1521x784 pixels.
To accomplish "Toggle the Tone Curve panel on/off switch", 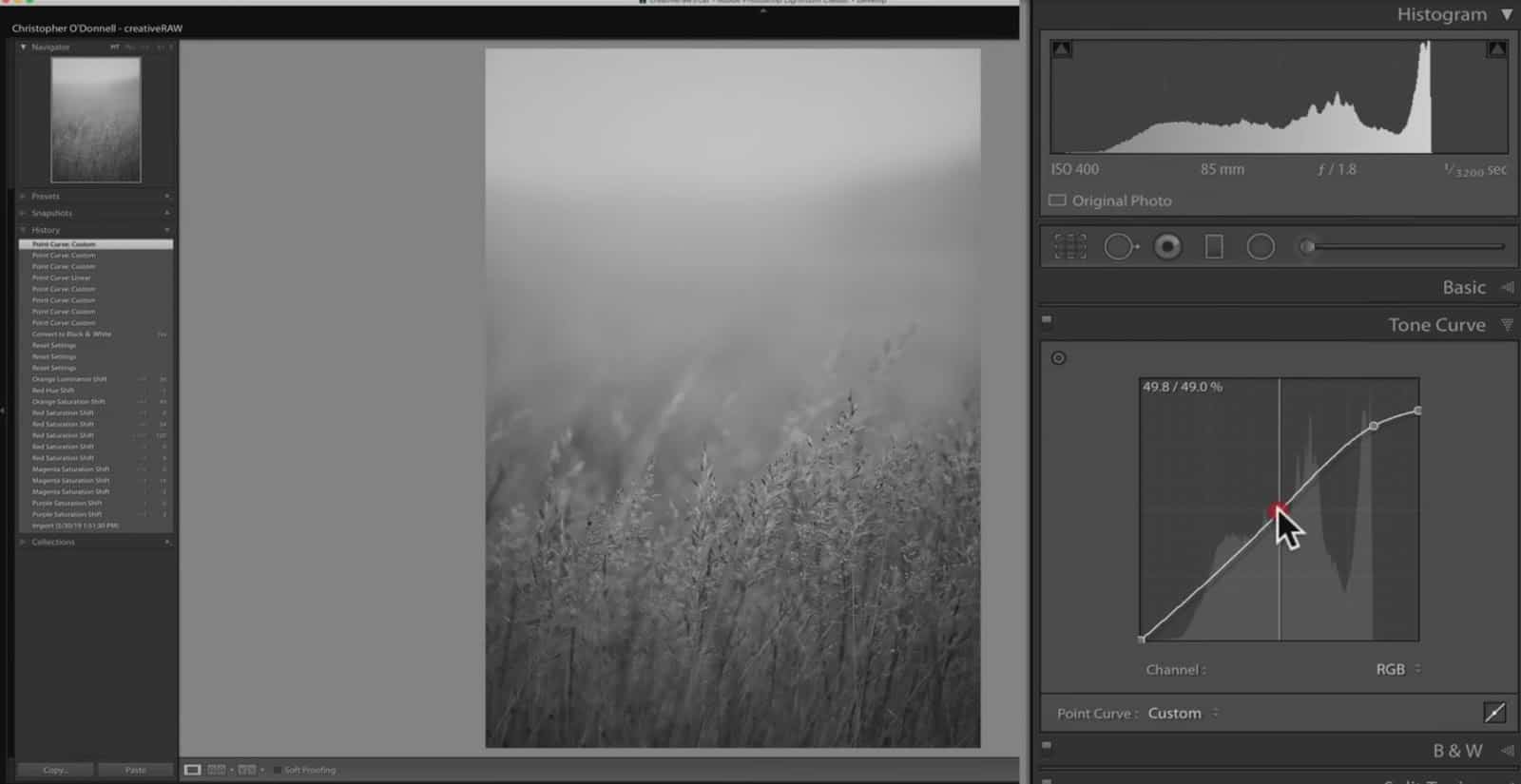I will (1047, 320).
